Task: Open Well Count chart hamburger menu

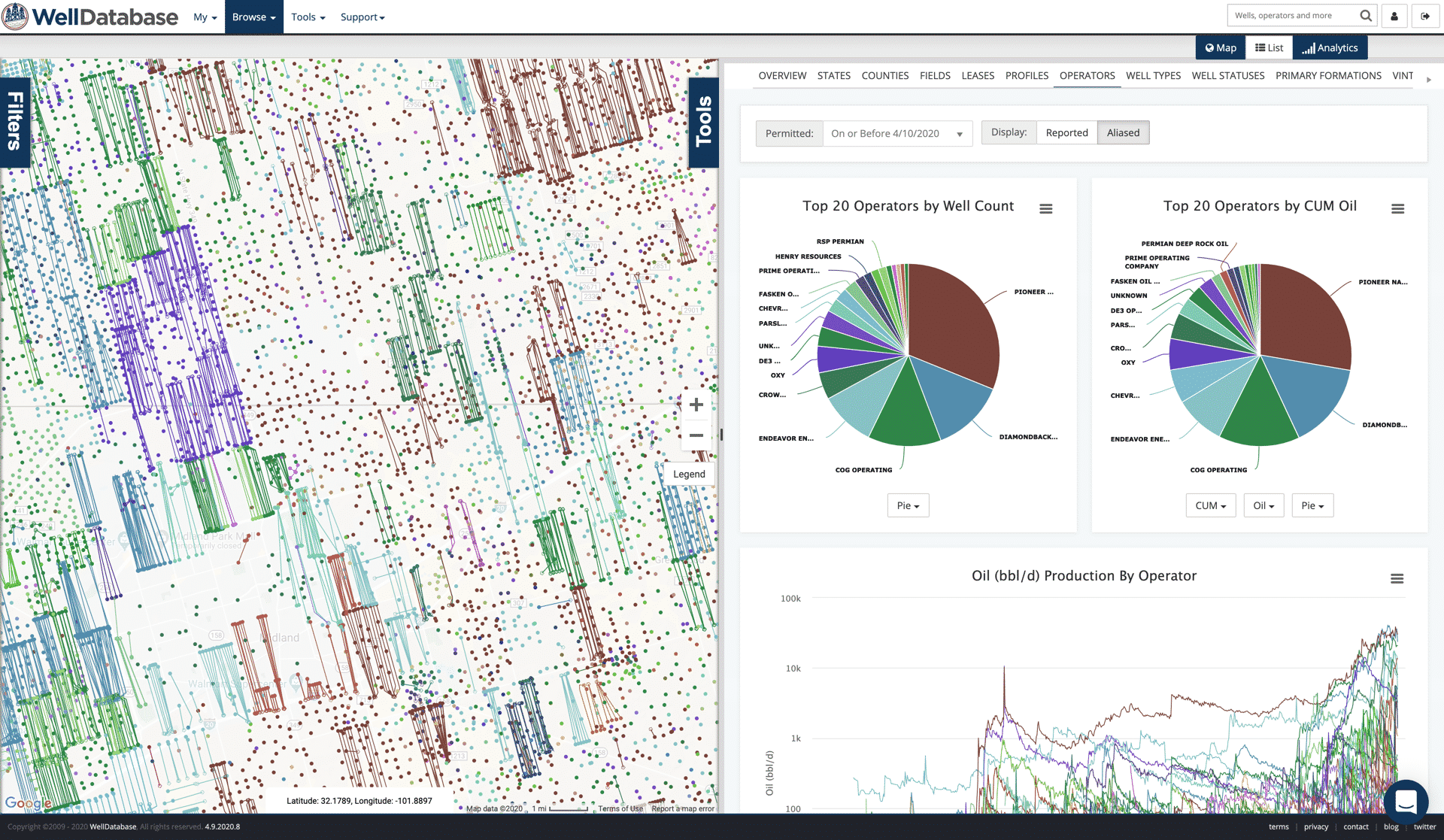Action: click(1045, 209)
